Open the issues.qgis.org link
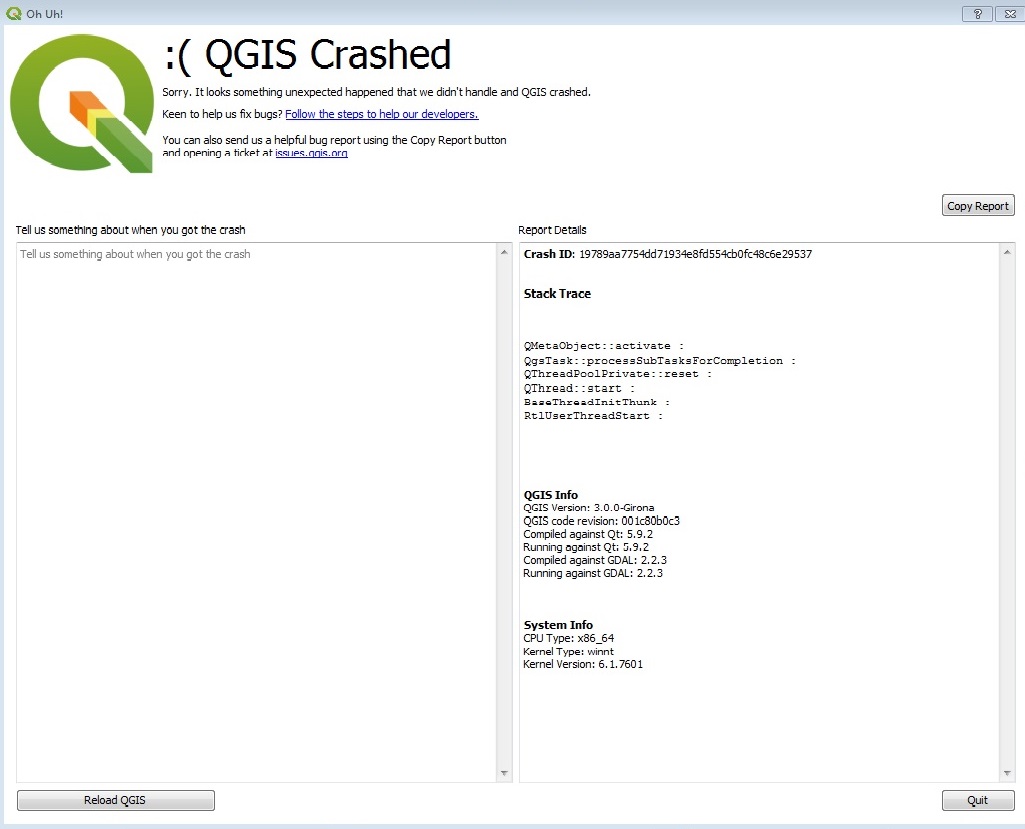1025x829 pixels. [311, 153]
